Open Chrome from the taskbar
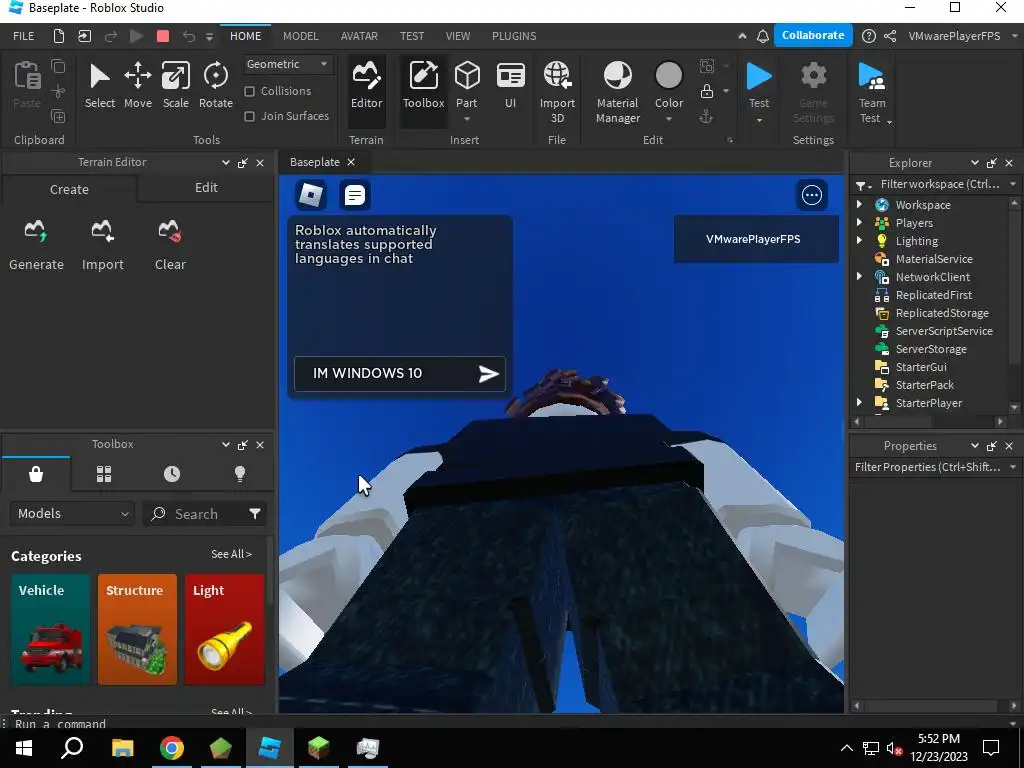This screenshot has width=1024, height=768. point(172,748)
